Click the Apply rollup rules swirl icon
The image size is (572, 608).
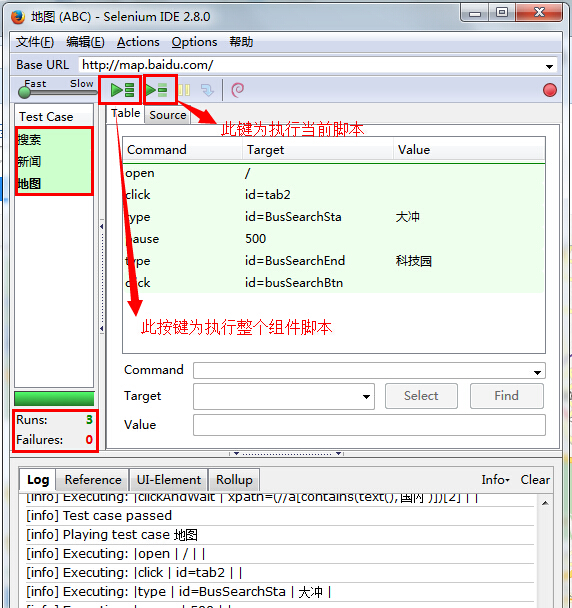[237, 90]
